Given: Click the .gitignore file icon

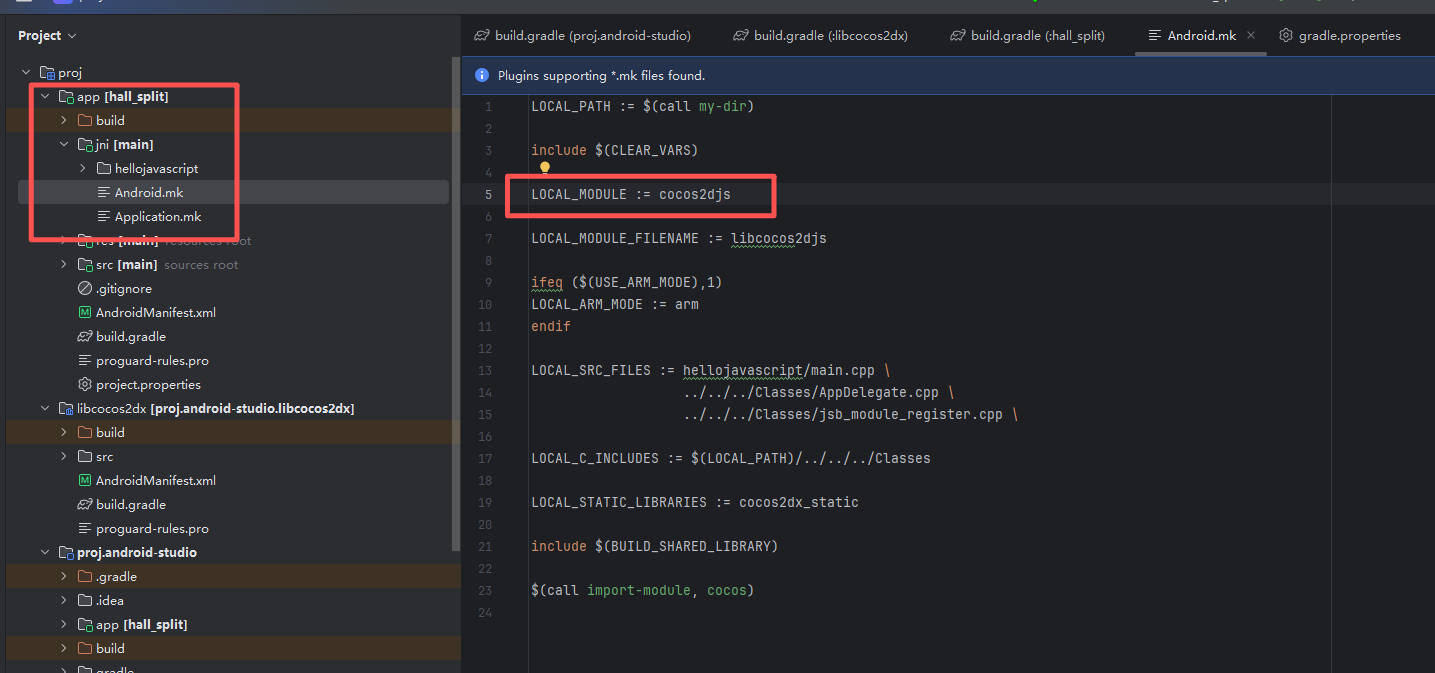Looking at the screenshot, I should coord(85,289).
